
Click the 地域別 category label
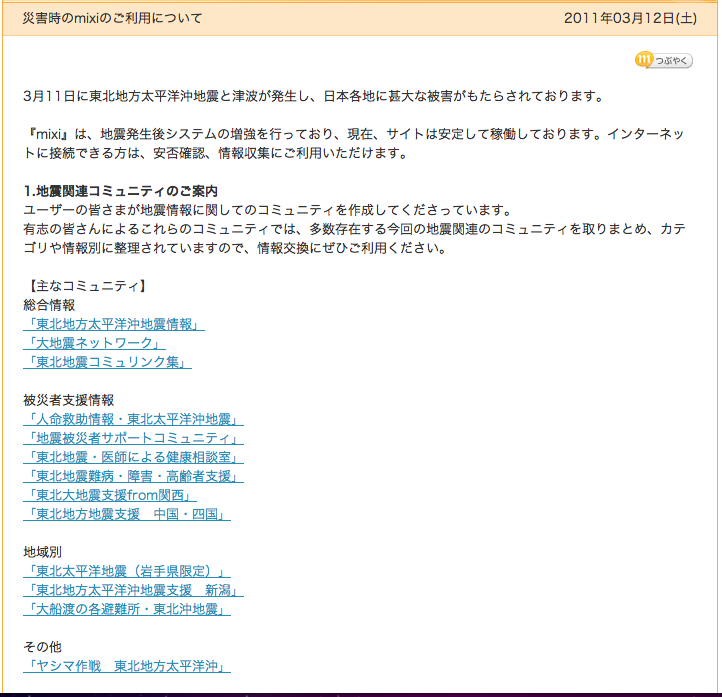click(x=43, y=553)
